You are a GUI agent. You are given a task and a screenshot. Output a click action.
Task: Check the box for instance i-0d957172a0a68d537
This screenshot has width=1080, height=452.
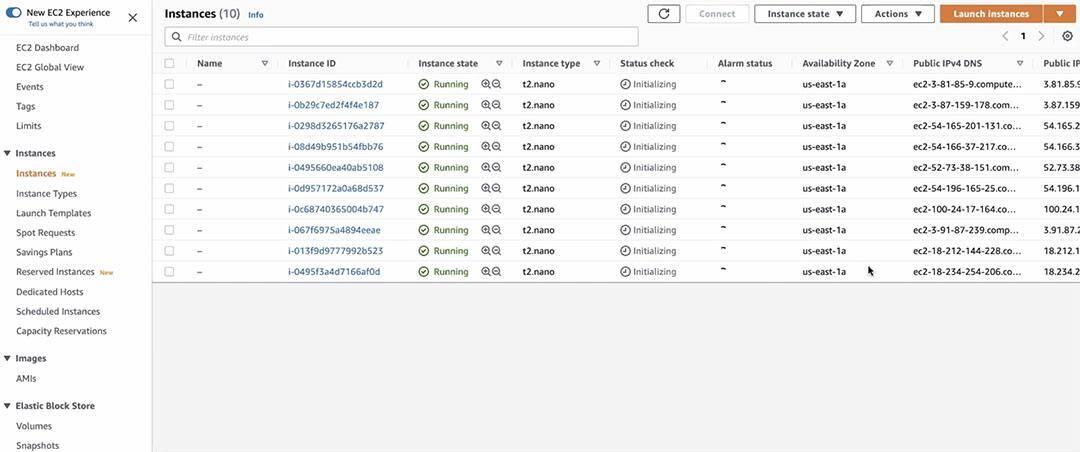[169, 188]
